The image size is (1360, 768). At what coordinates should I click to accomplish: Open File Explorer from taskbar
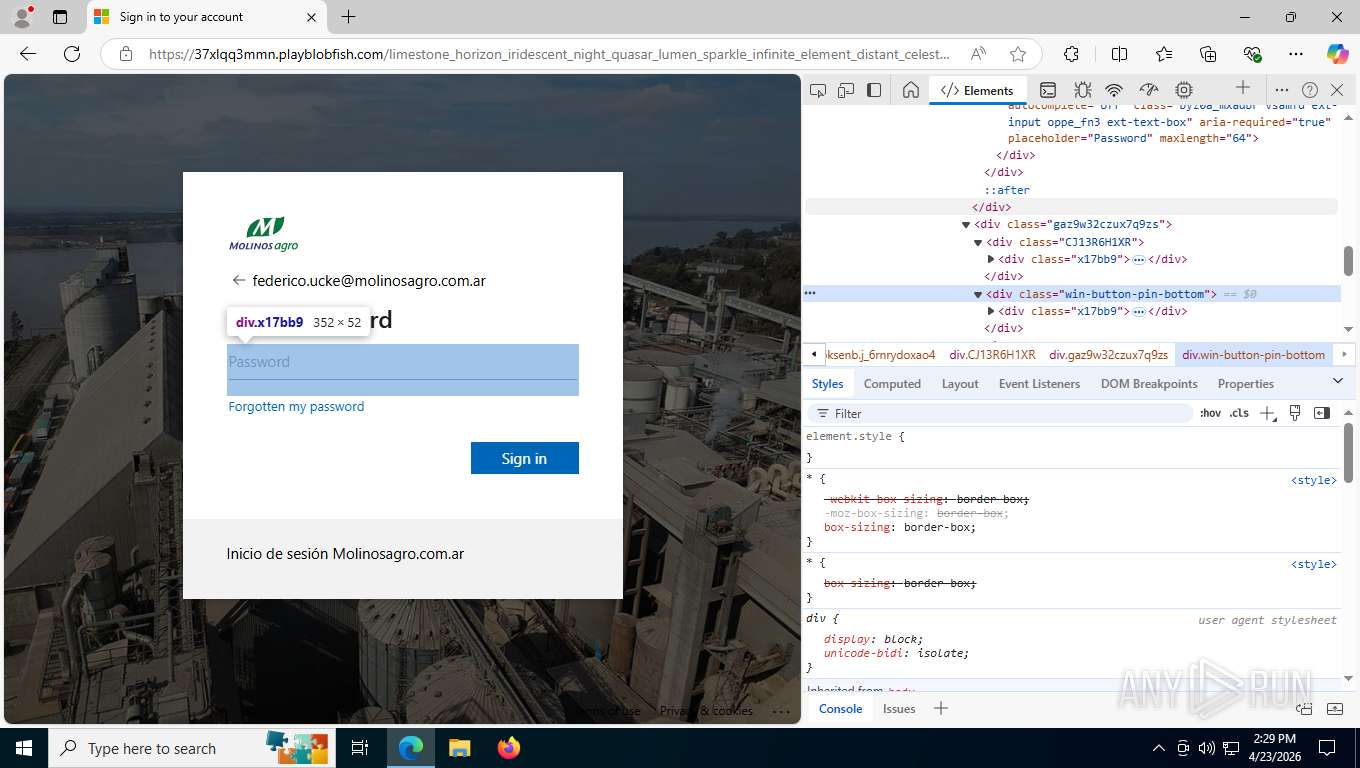click(x=459, y=748)
